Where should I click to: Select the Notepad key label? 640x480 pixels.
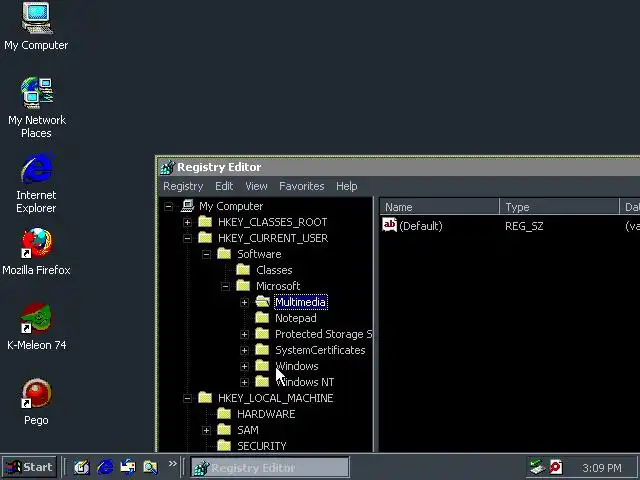(x=296, y=318)
